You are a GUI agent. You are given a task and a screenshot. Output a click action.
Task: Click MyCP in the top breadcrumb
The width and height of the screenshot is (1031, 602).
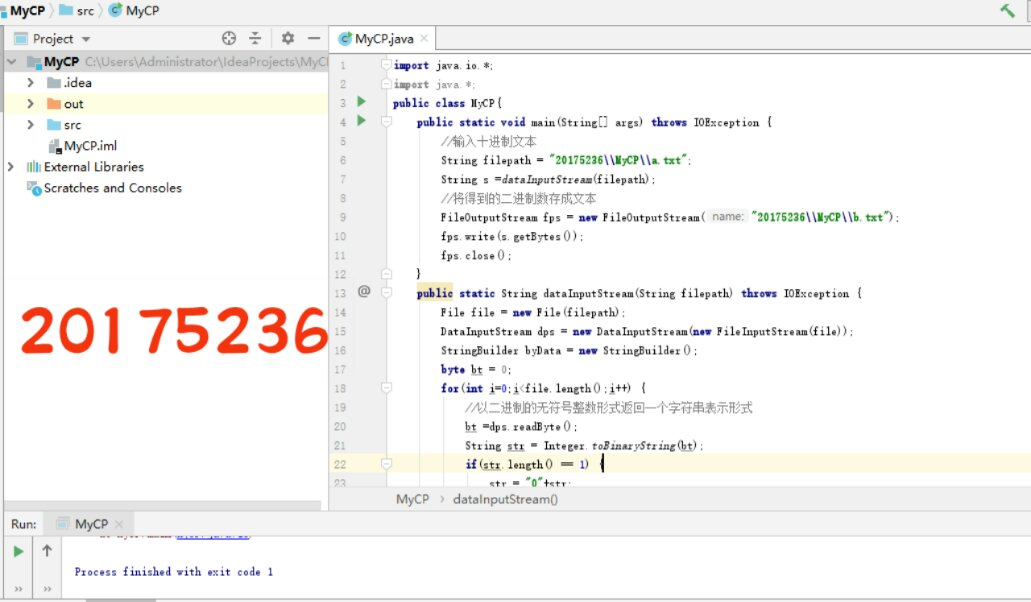coord(27,11)
